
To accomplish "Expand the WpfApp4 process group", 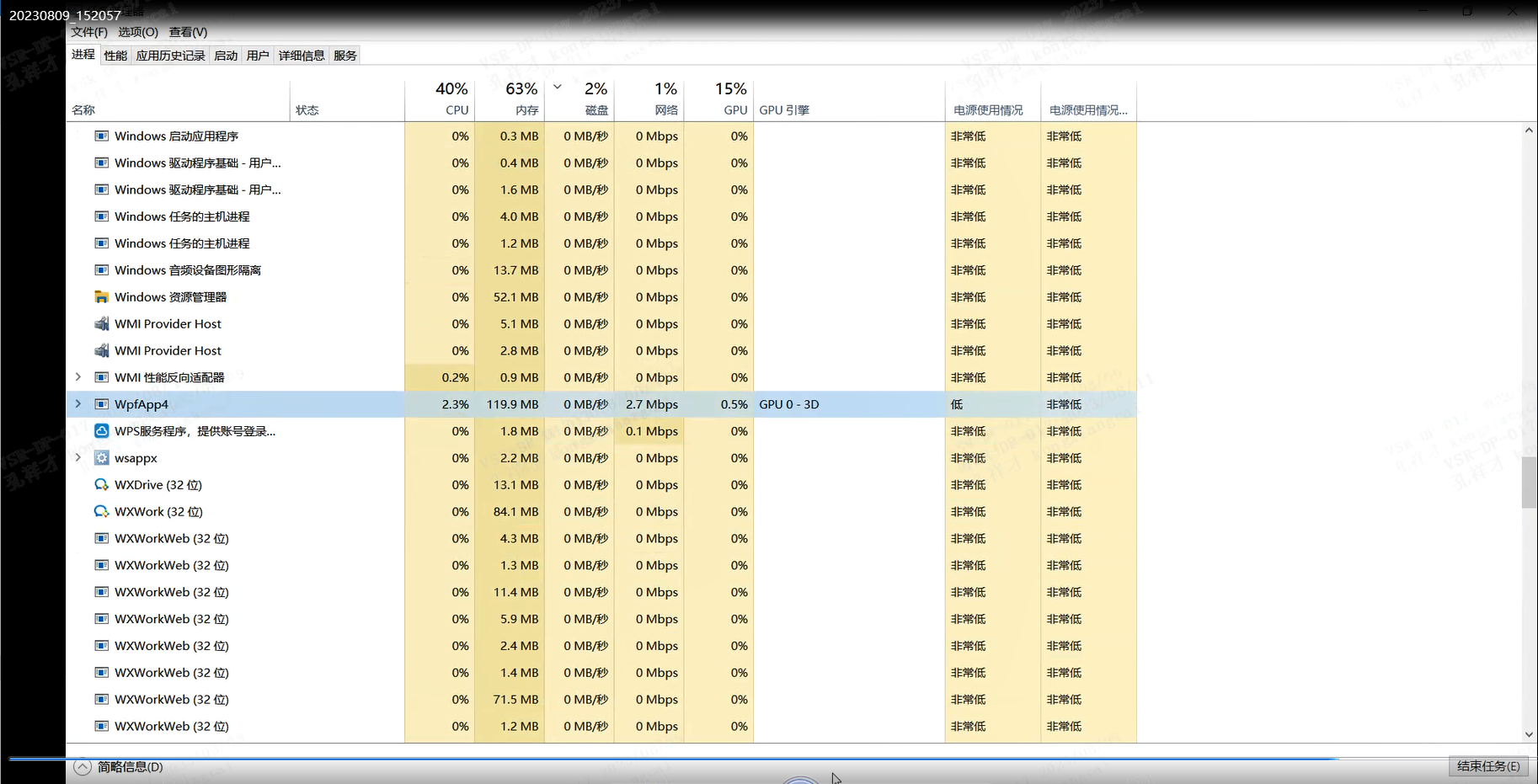I will [x=78, y=404].
